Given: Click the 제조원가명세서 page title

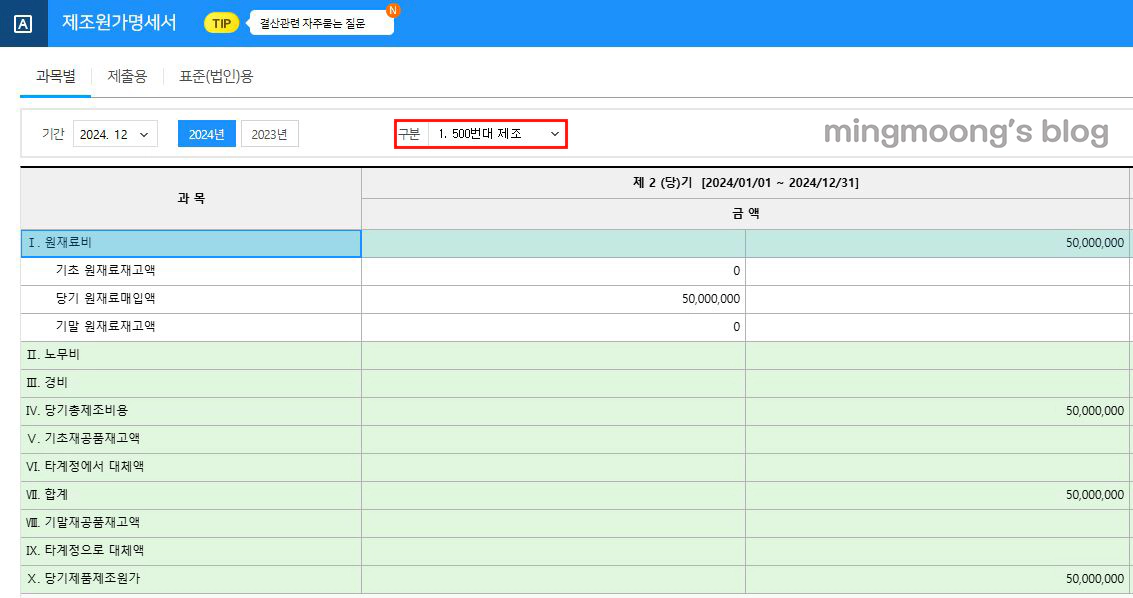Looking at the screenshot, I should (x=119, y=23).
